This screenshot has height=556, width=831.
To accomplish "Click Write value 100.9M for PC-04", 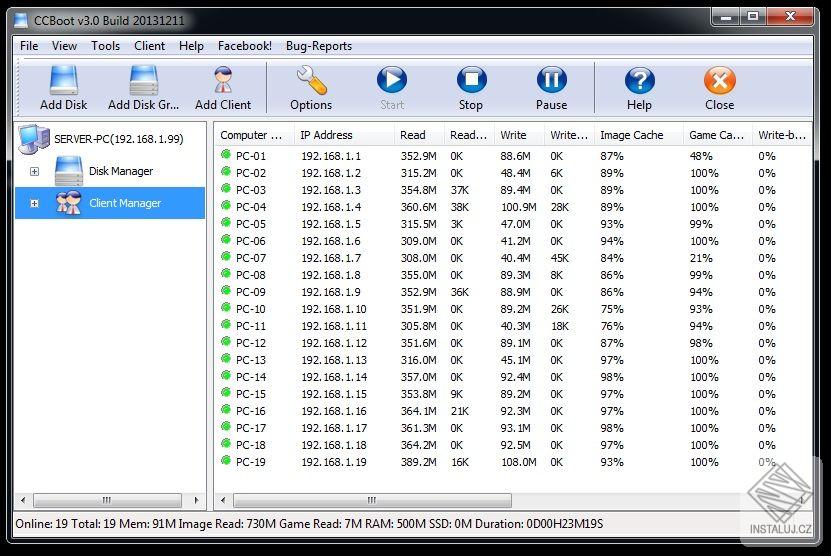I will click(x=519, y=207).
